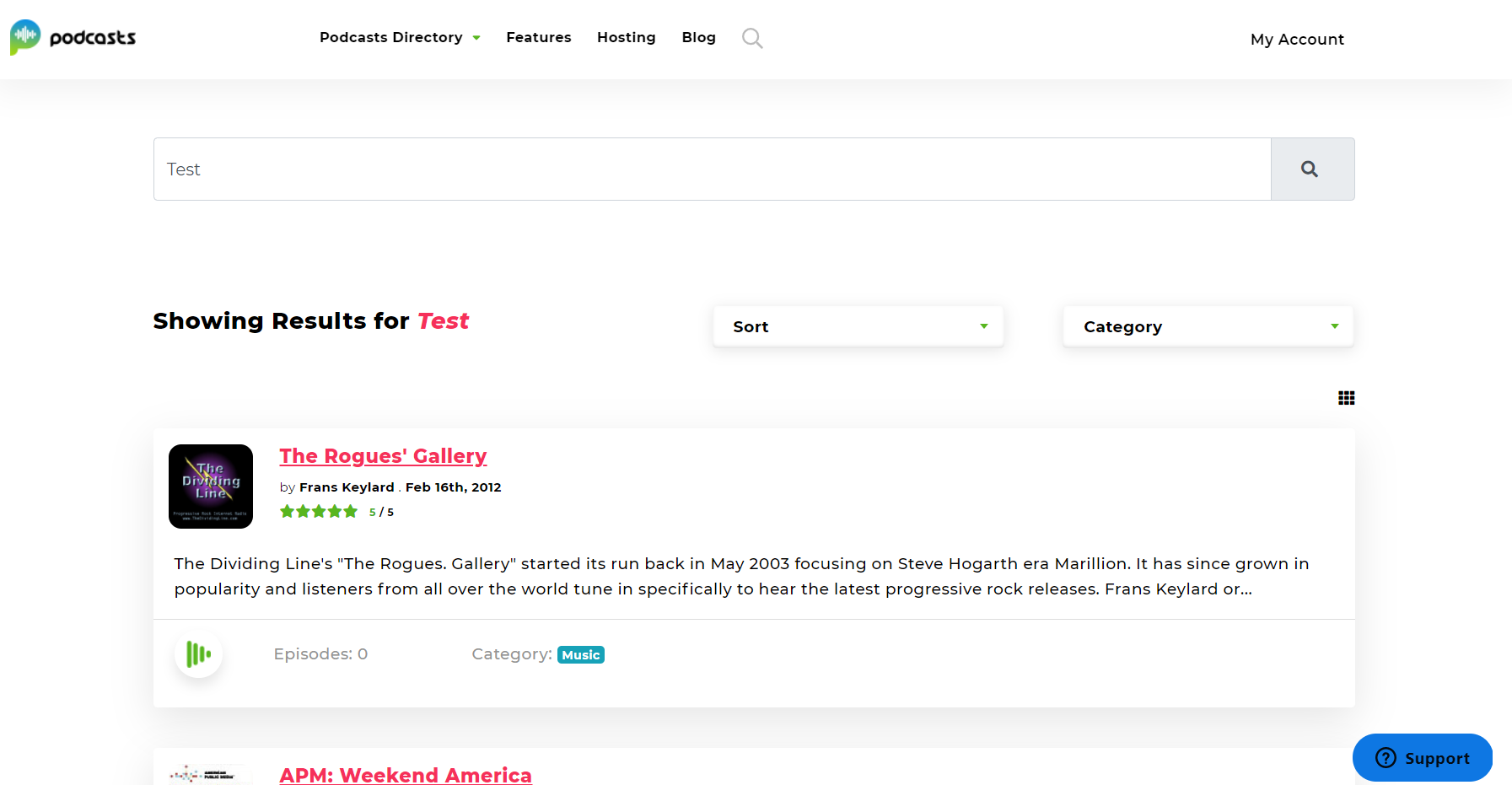Click author name Frans Keylard
The height and width of the screenshot is (785, 1512).
click(x=347, y=487)
